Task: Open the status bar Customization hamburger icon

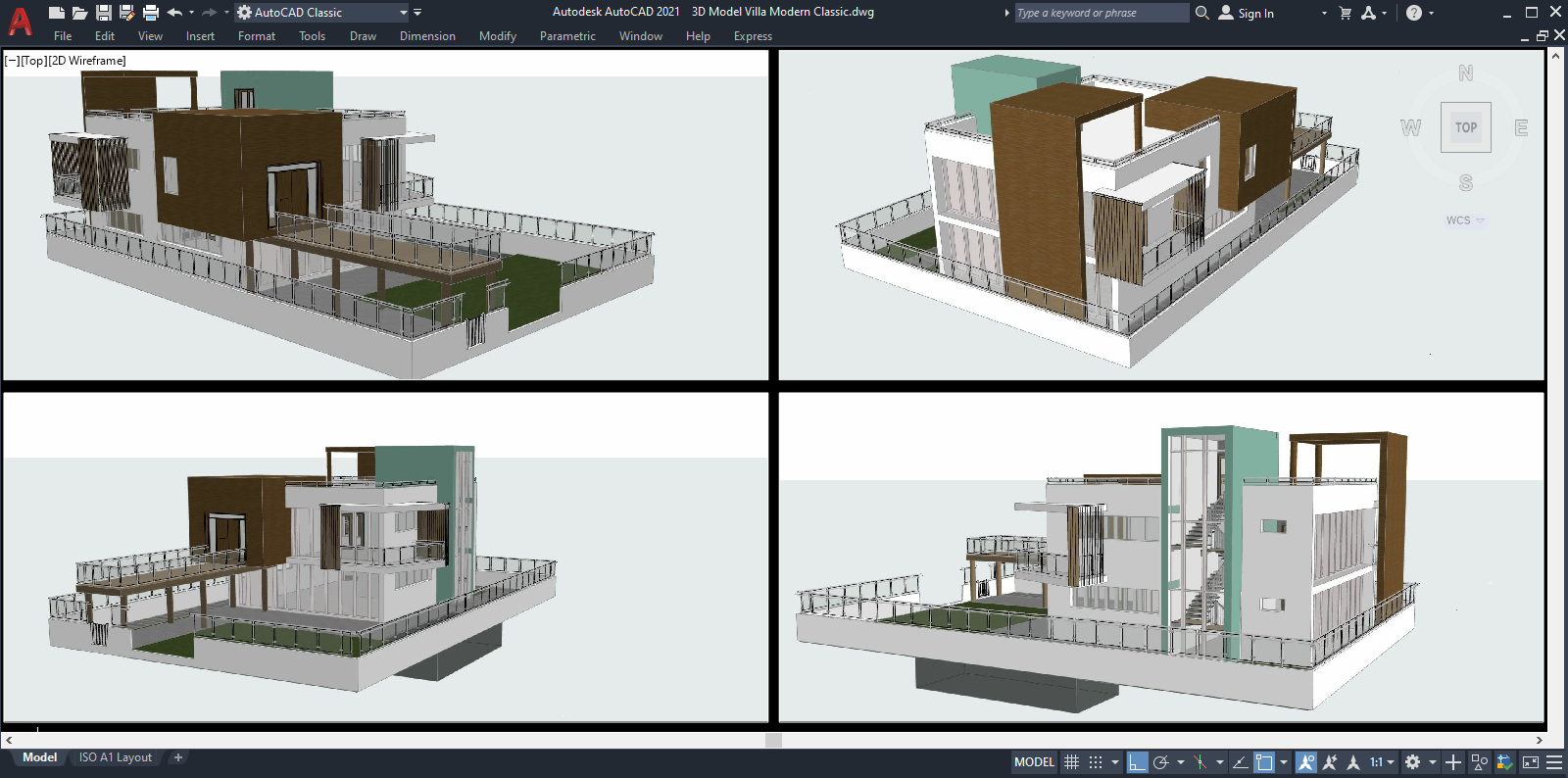Action: (x=1554, y=762)
